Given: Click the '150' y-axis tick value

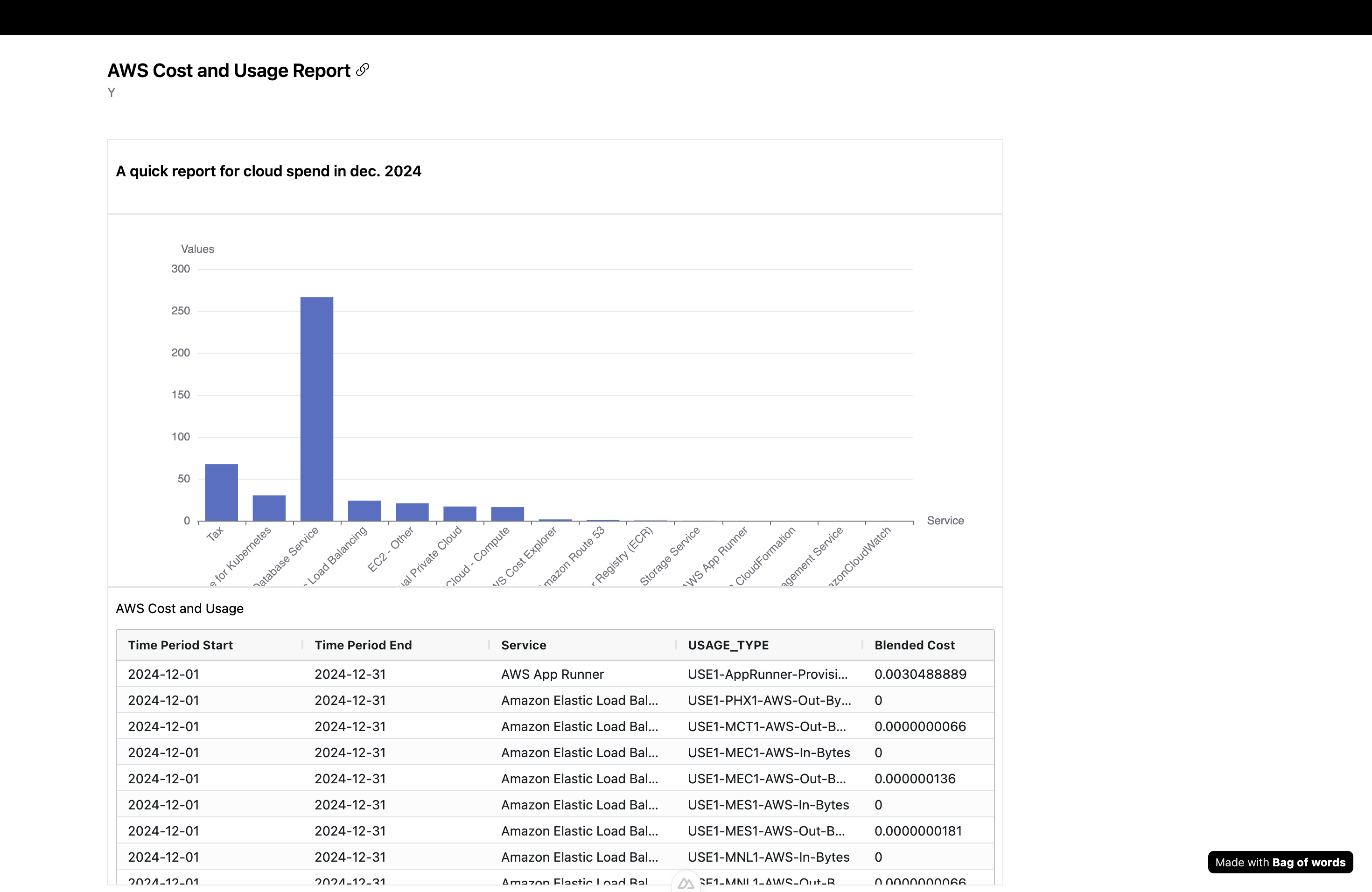Looking at the screenshot, I should [181, 395].
